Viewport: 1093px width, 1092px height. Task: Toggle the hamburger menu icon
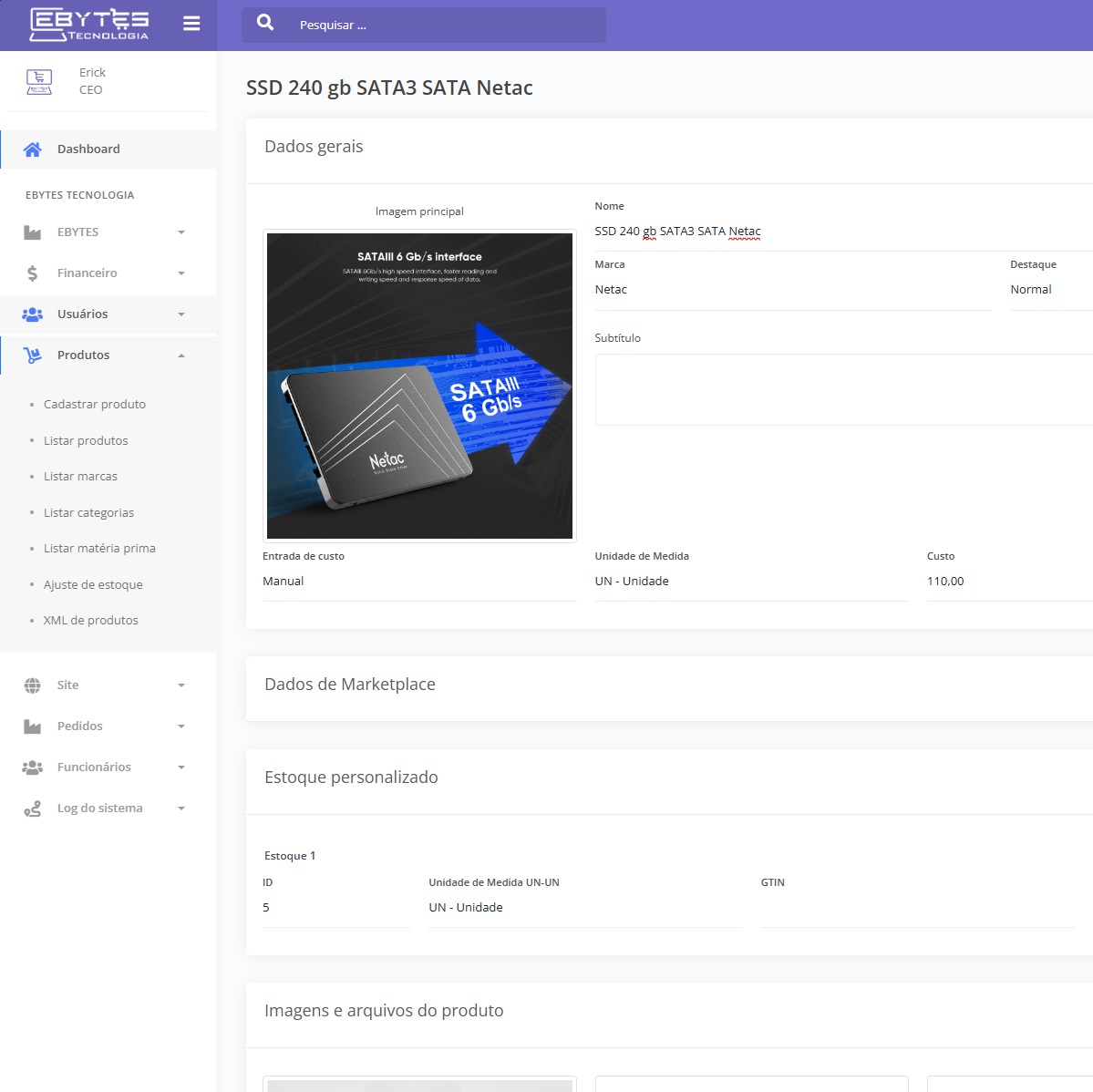pos(191,25)
